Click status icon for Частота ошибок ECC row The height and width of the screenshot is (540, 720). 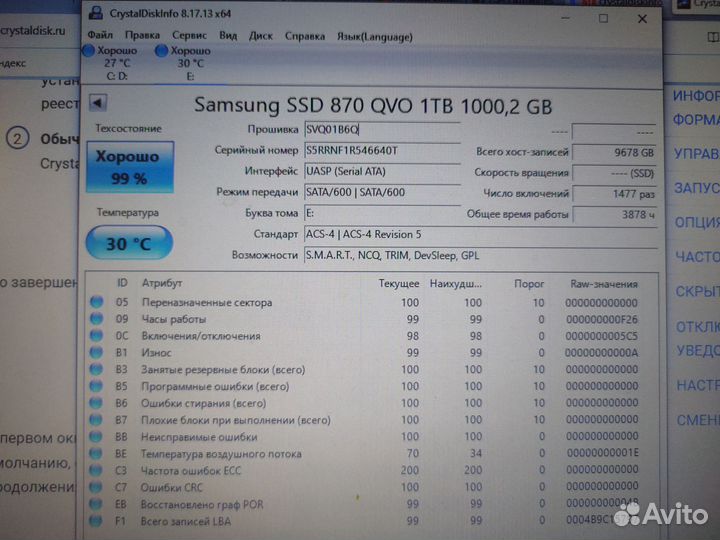pos(96,470)
